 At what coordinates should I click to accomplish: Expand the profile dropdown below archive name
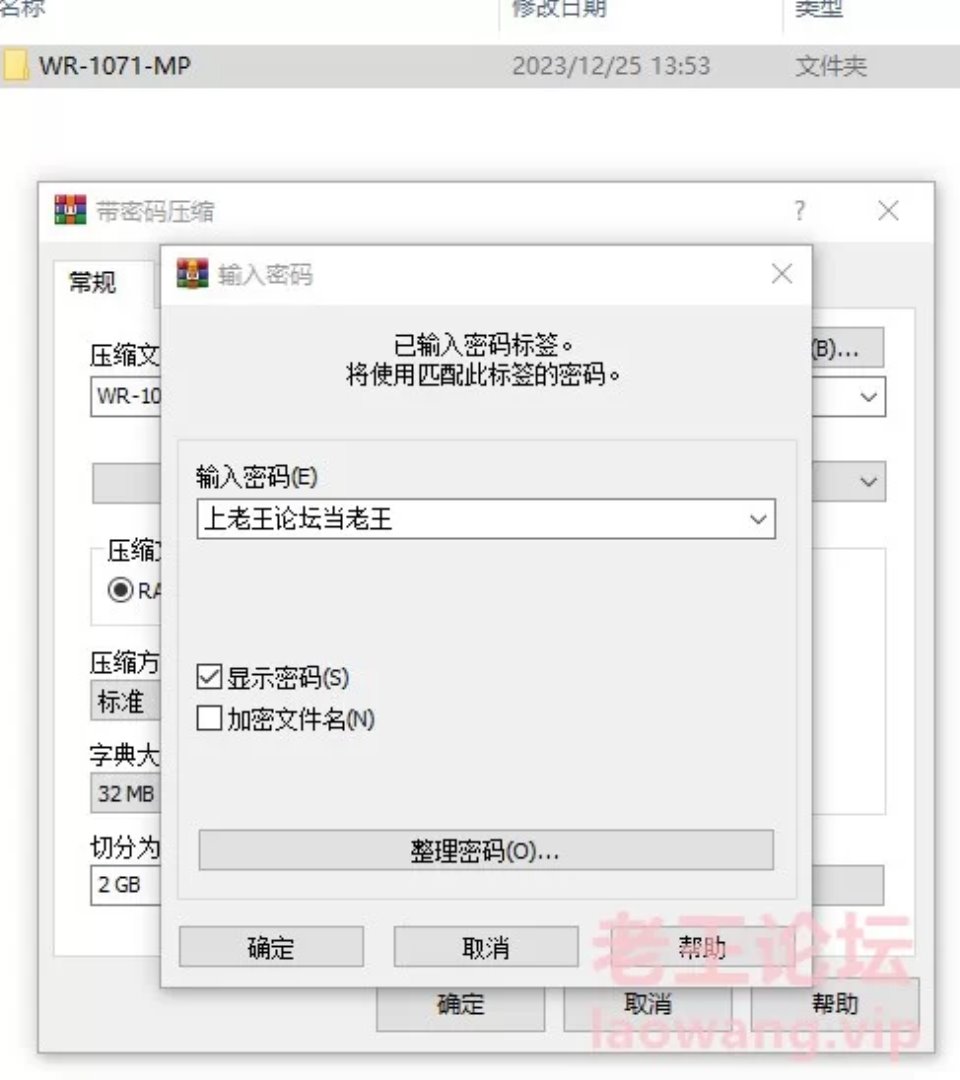click(868, 481)
